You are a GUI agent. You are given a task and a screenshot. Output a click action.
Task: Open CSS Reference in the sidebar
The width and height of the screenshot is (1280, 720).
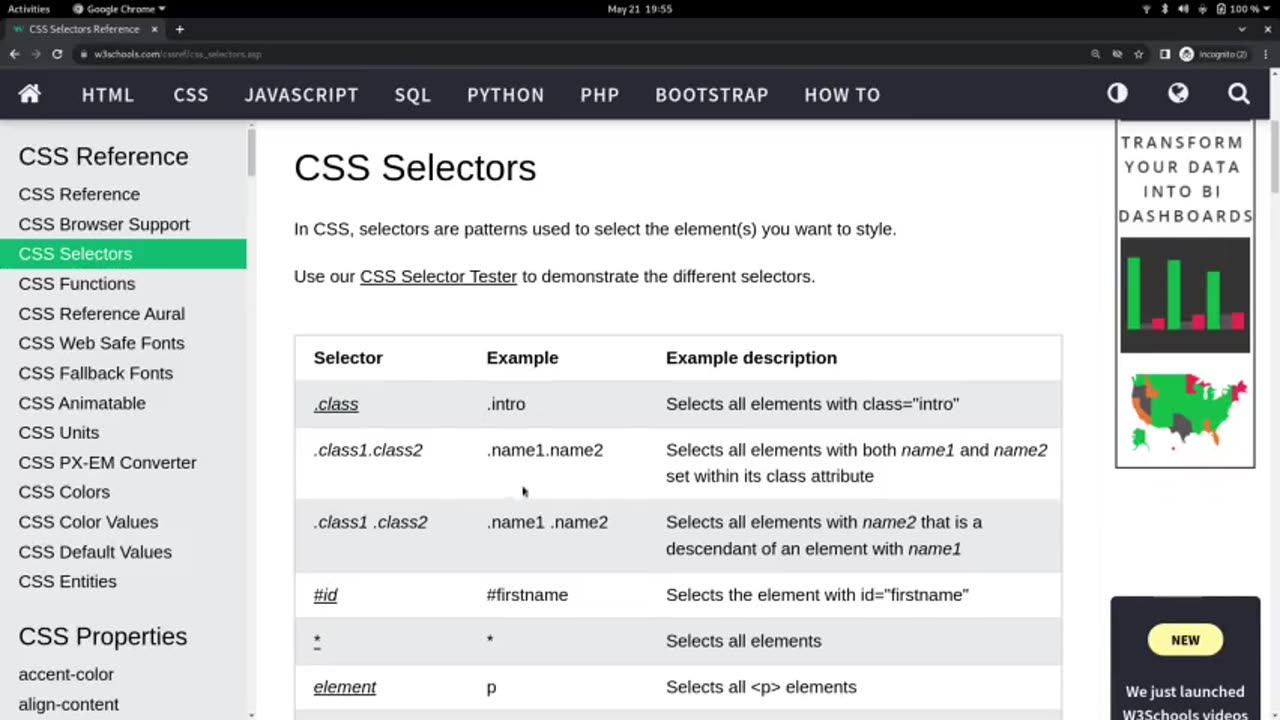pos(79,194)
